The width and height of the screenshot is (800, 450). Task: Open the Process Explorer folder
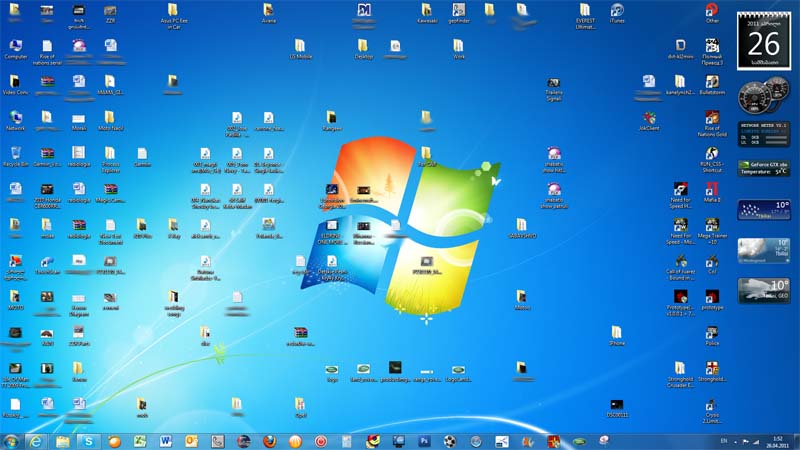tap(110, 160)
